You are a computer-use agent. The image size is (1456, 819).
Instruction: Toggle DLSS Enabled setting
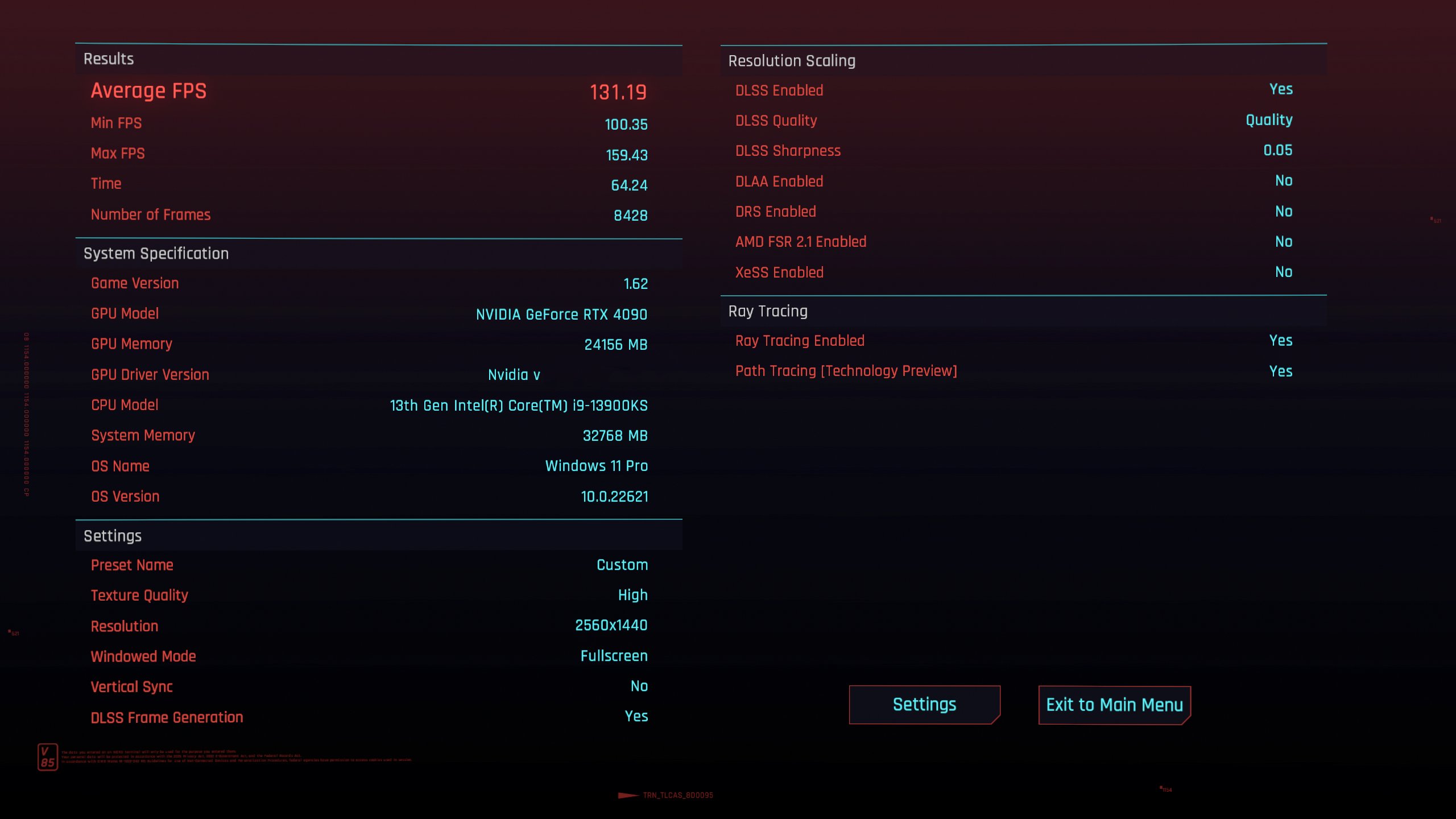[x=1280, y=89]
